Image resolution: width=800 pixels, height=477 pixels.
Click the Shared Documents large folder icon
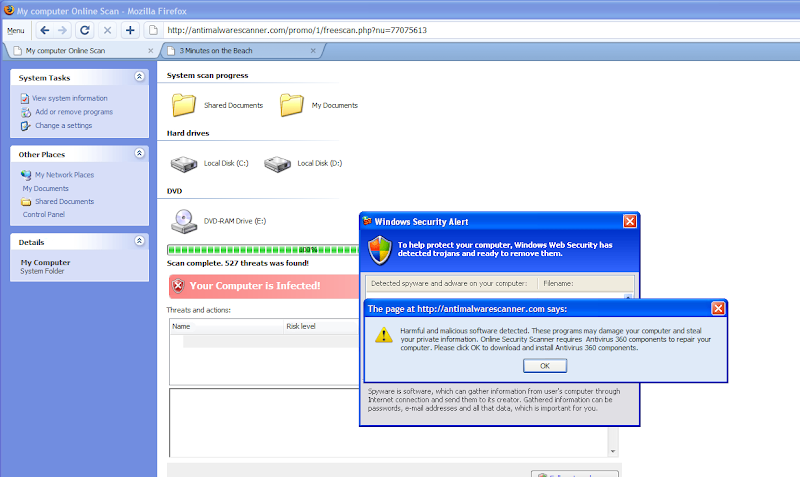click(184, 105)
